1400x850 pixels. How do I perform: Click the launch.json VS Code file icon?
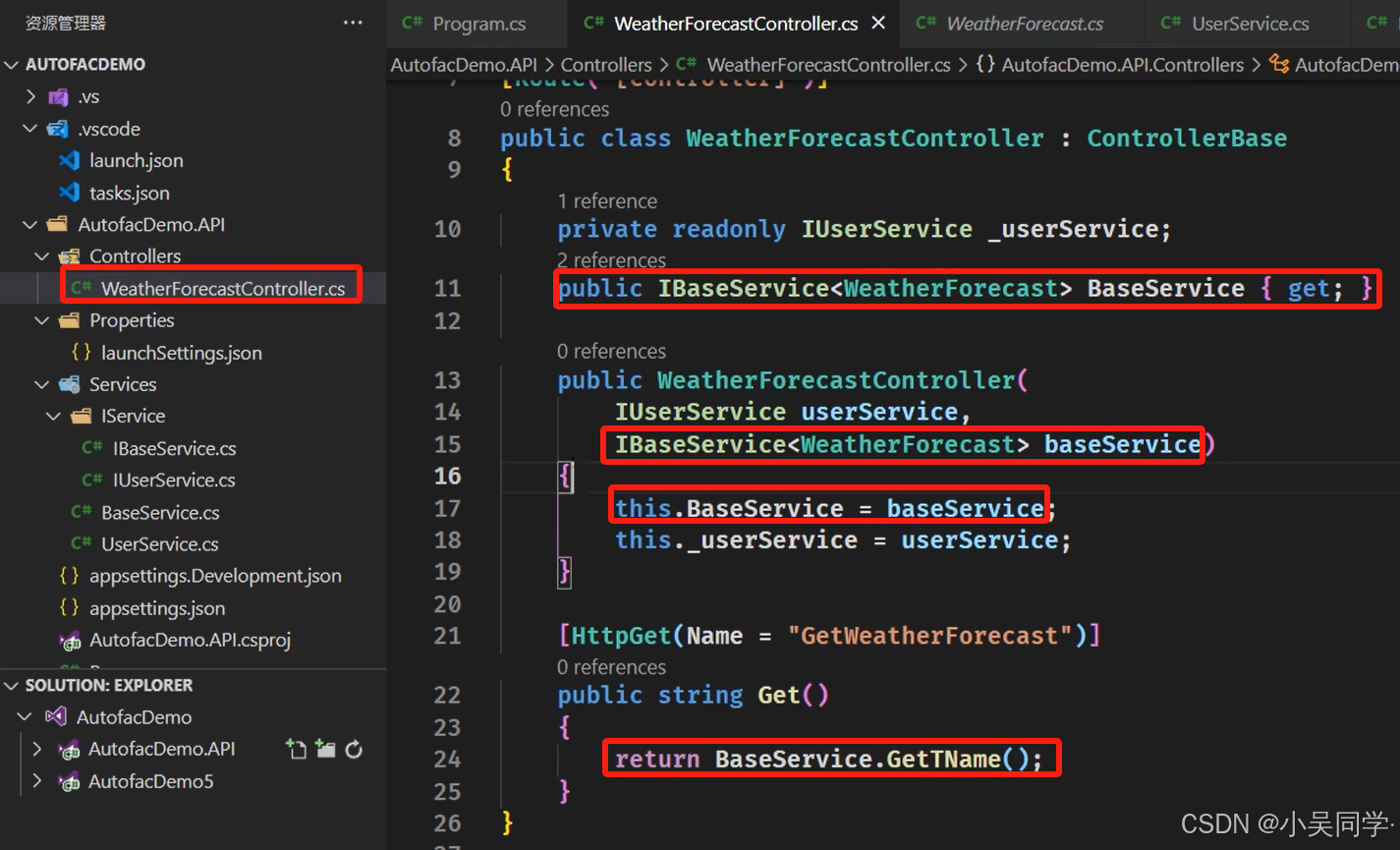coord(69,160)
